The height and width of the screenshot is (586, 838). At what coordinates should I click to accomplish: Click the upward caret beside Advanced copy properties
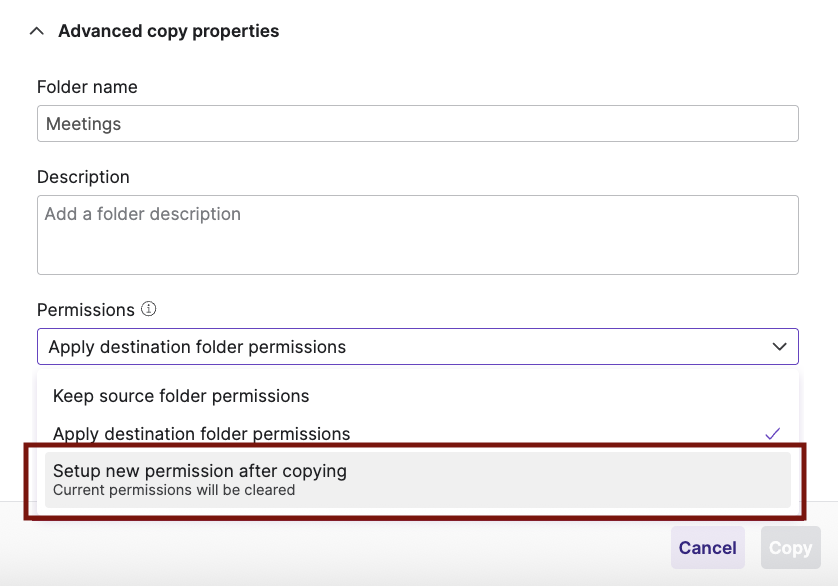[x=36, y=31]
